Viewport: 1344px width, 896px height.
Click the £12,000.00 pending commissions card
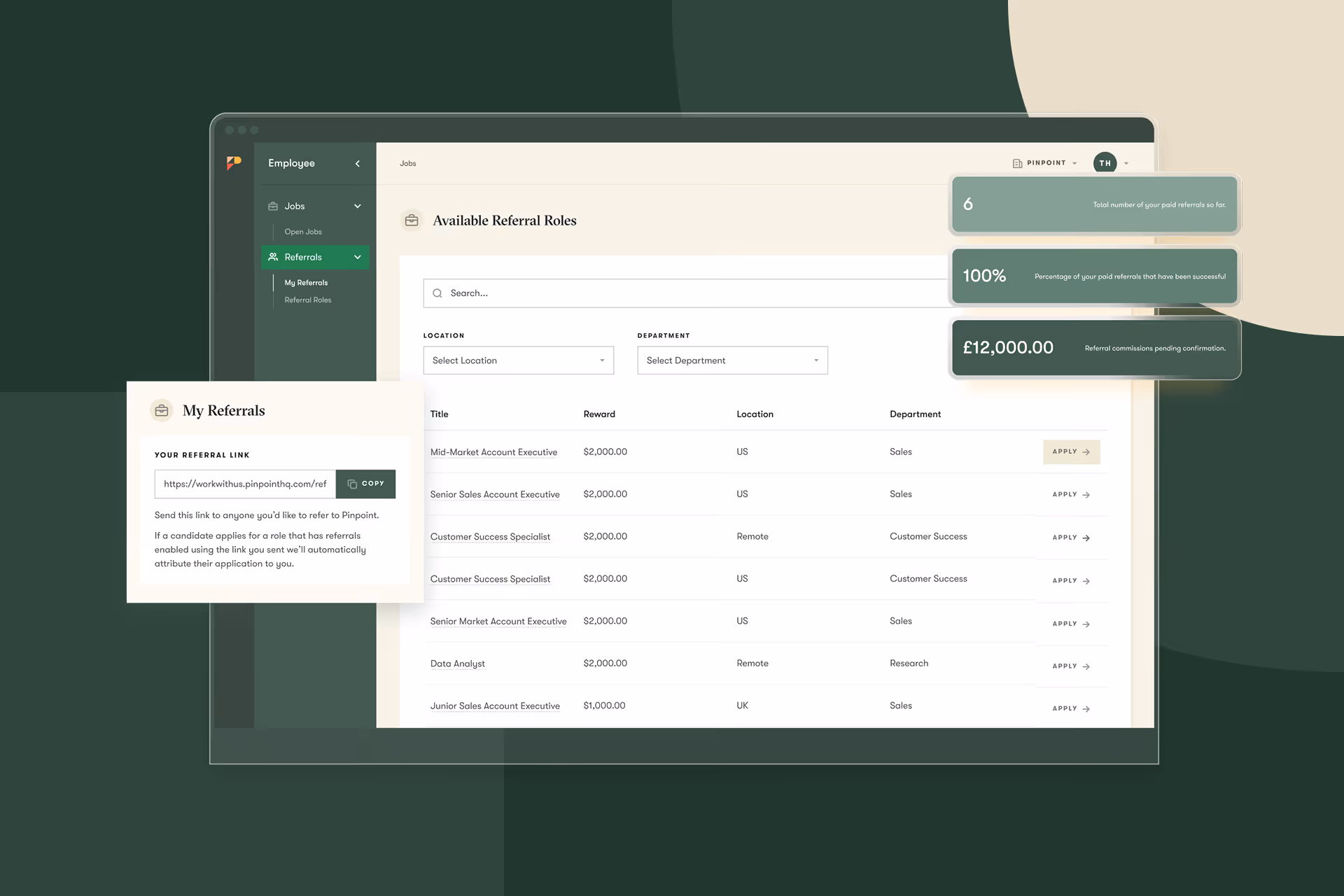[1095, 348]
